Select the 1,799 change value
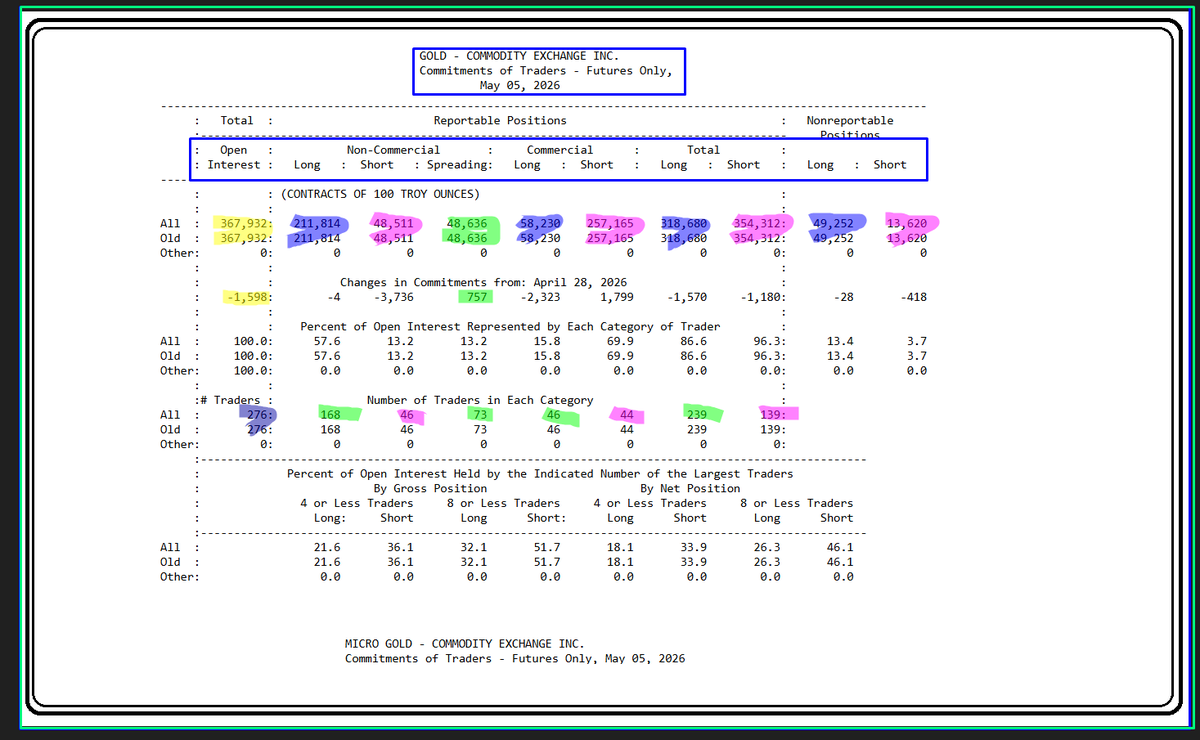The image size is (1200, 740). (617, 297)
